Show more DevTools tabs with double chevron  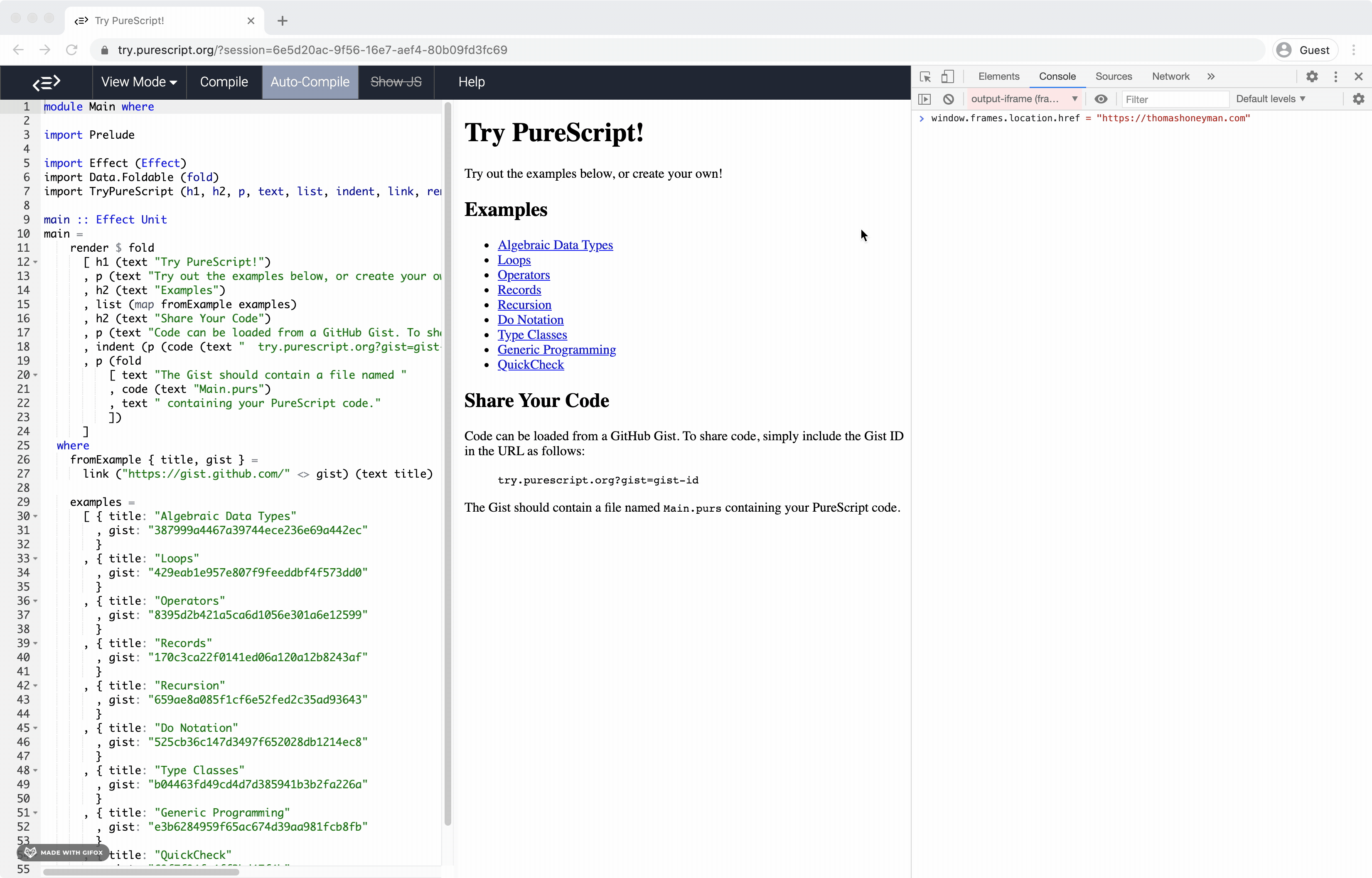[x=1211, y=76]
